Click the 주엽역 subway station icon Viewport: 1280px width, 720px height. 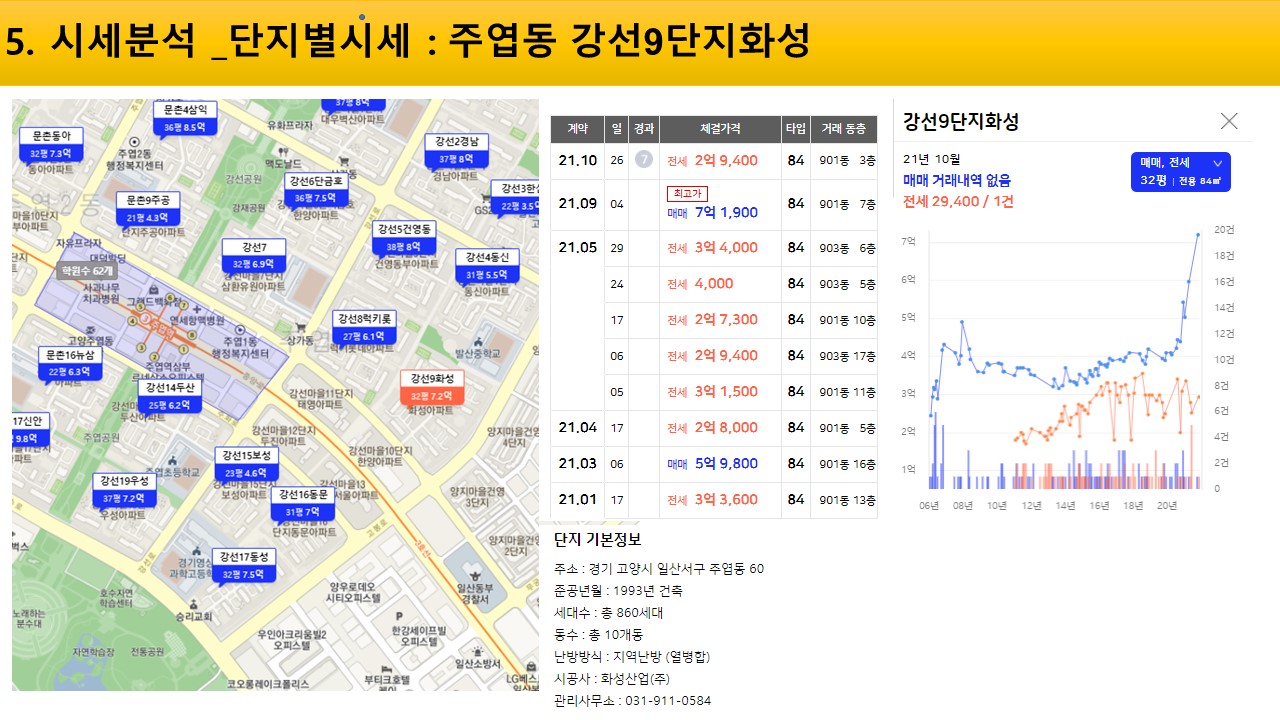[x=144, y=320]
